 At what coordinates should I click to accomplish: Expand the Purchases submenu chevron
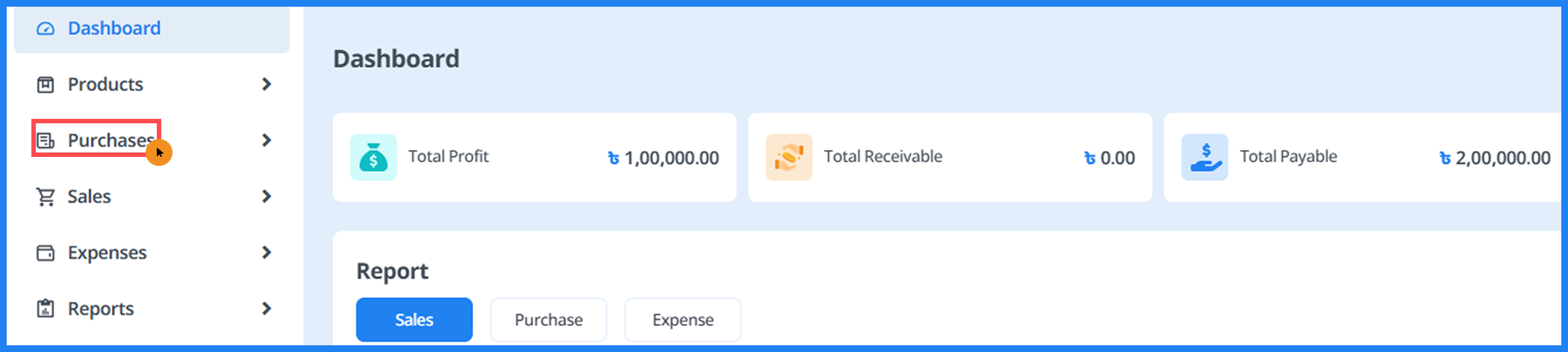pyautogui.click(x=267, y=141)
